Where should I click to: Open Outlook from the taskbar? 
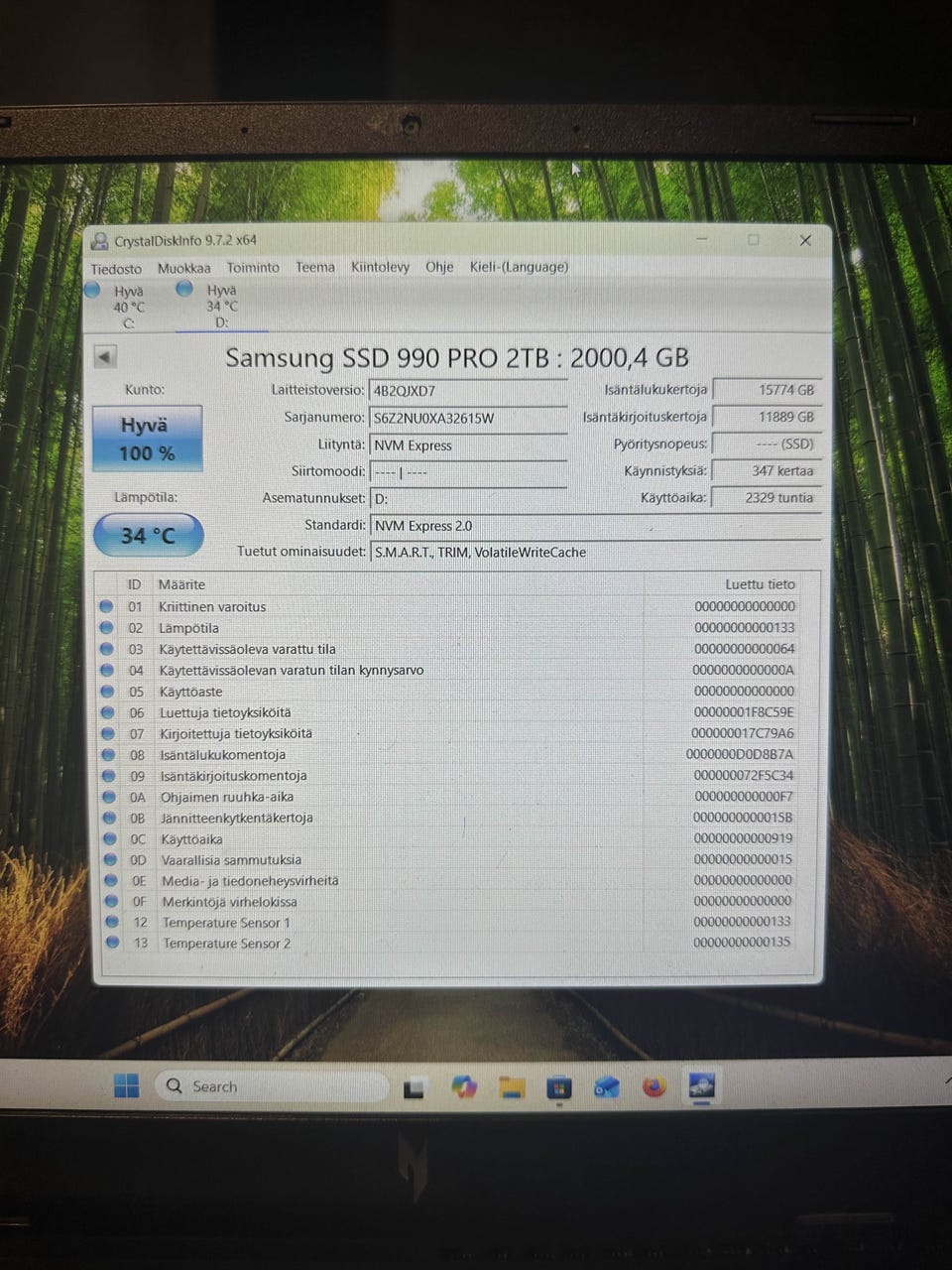[x=606, y=1087]
